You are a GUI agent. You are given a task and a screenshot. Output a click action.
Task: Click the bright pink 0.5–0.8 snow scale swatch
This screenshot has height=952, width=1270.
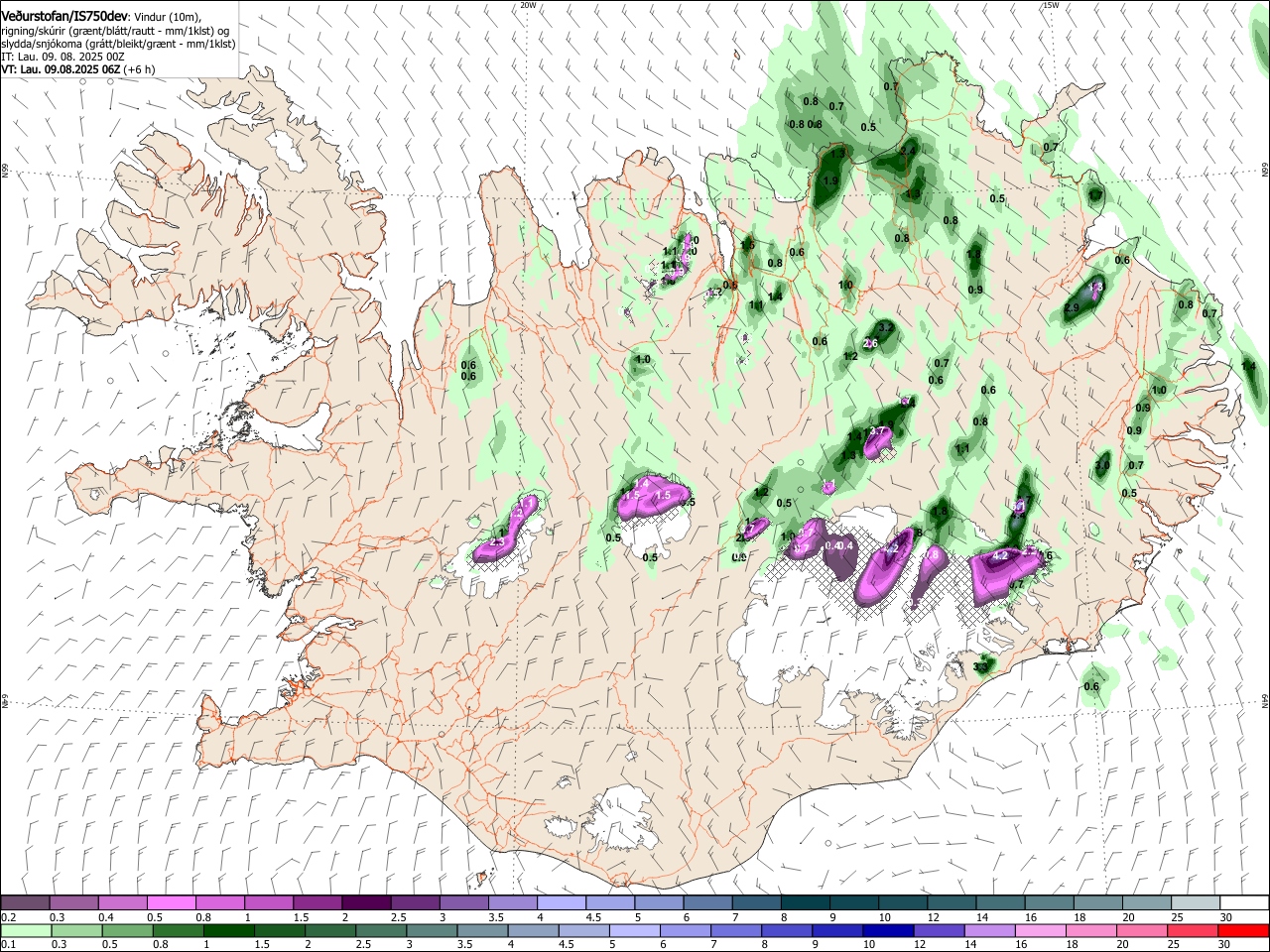pos(171,903)
